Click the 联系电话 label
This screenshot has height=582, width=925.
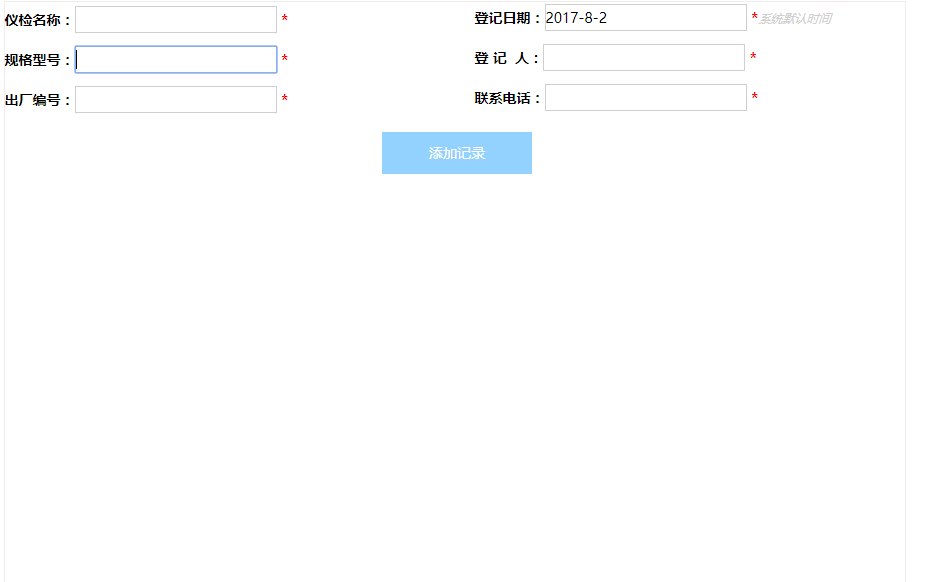pyautogui.click(x=507, y=98)
